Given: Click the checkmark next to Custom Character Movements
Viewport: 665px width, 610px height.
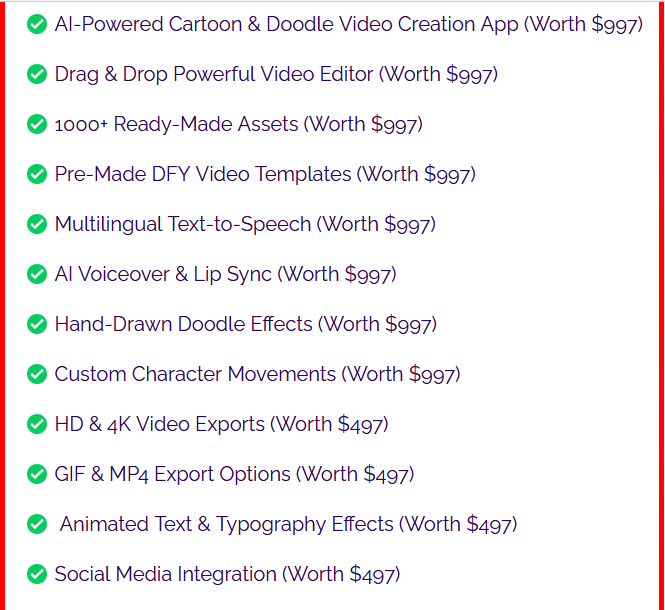Looking at the screenshot, I should tap(37, 374).
